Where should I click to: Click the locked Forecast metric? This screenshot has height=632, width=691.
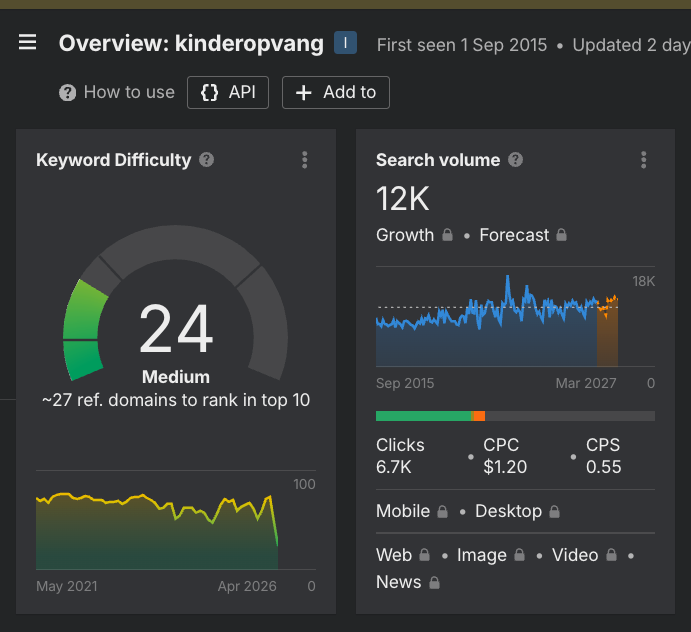click(514, 235)
